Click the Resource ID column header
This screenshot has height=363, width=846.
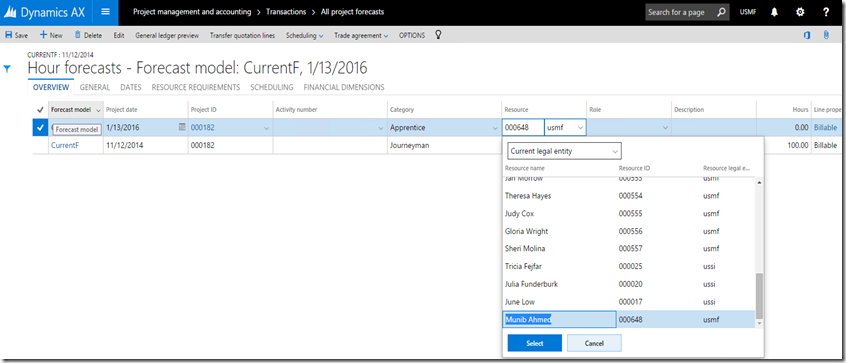click(x=634, y=168)
